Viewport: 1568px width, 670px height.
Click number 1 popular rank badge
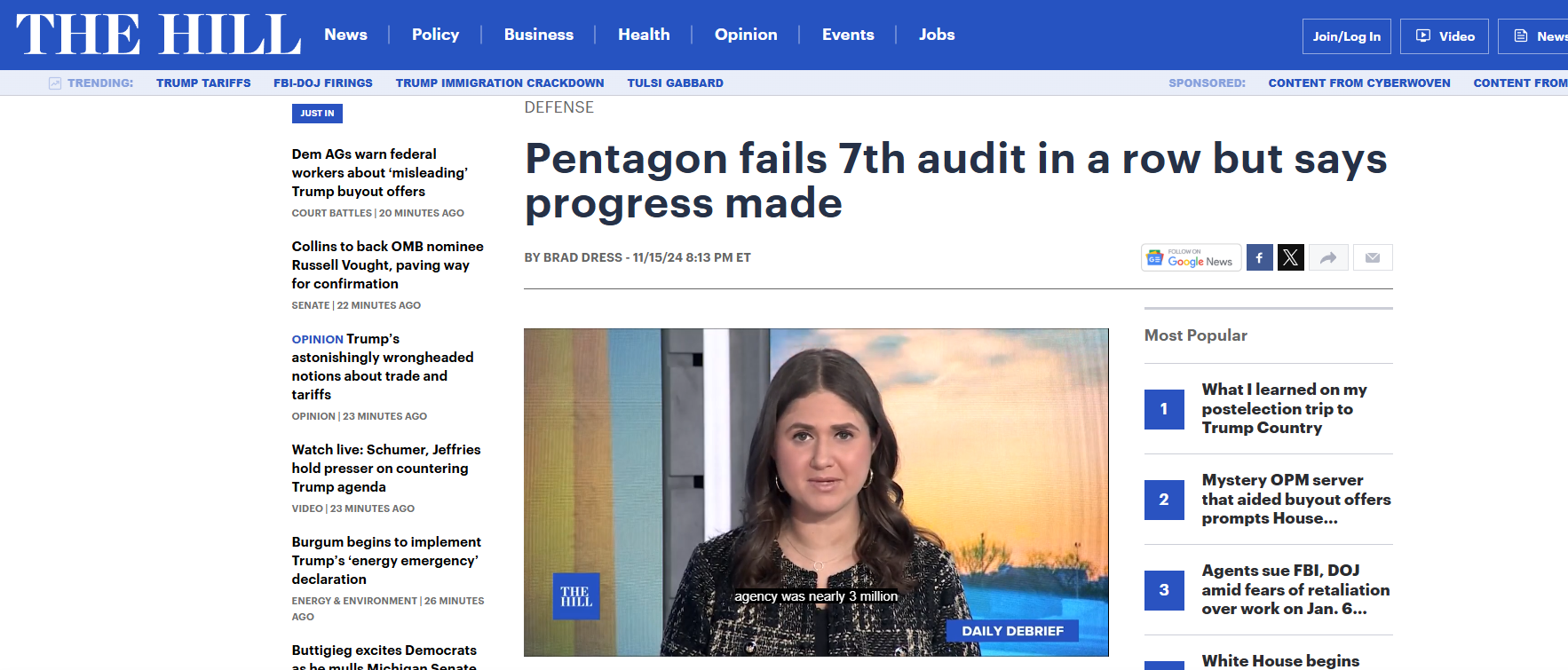point(1164,409)
